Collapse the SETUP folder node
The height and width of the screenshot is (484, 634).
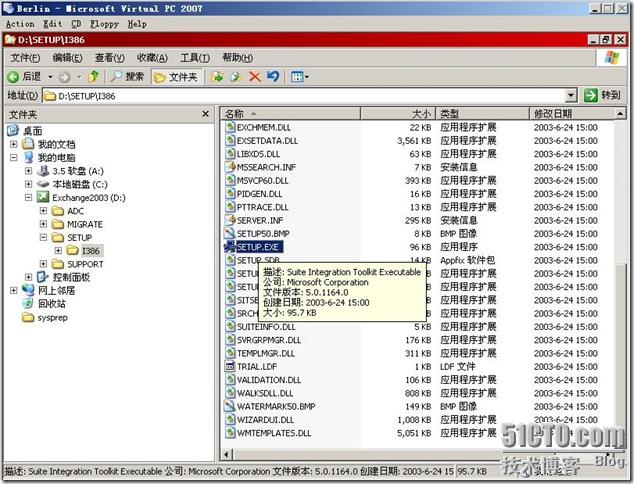click(43, 237)
